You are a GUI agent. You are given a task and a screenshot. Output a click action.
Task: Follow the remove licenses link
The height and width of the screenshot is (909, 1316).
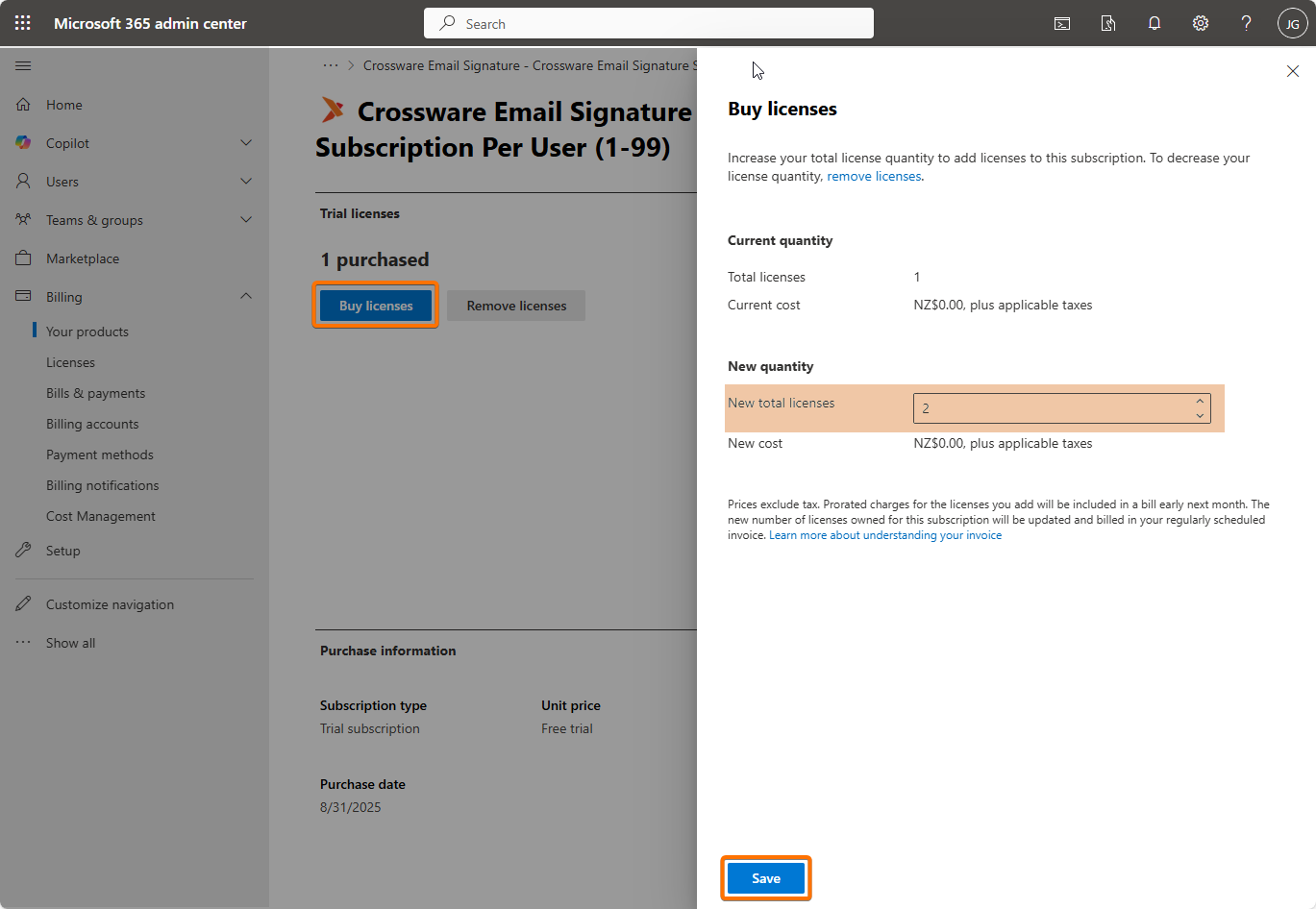(x=874, y=177)
